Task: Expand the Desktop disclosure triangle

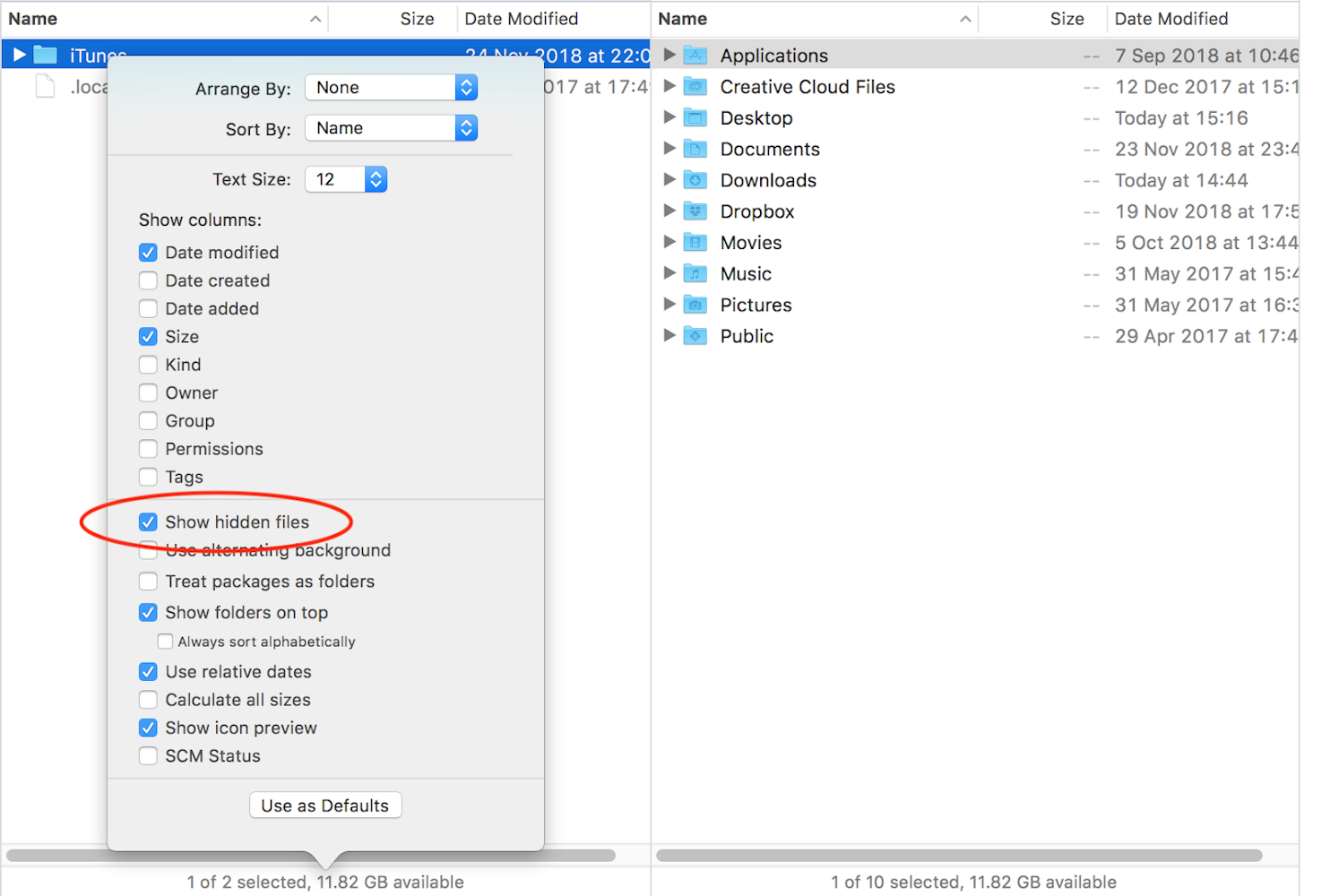Action: coord(670,117)
